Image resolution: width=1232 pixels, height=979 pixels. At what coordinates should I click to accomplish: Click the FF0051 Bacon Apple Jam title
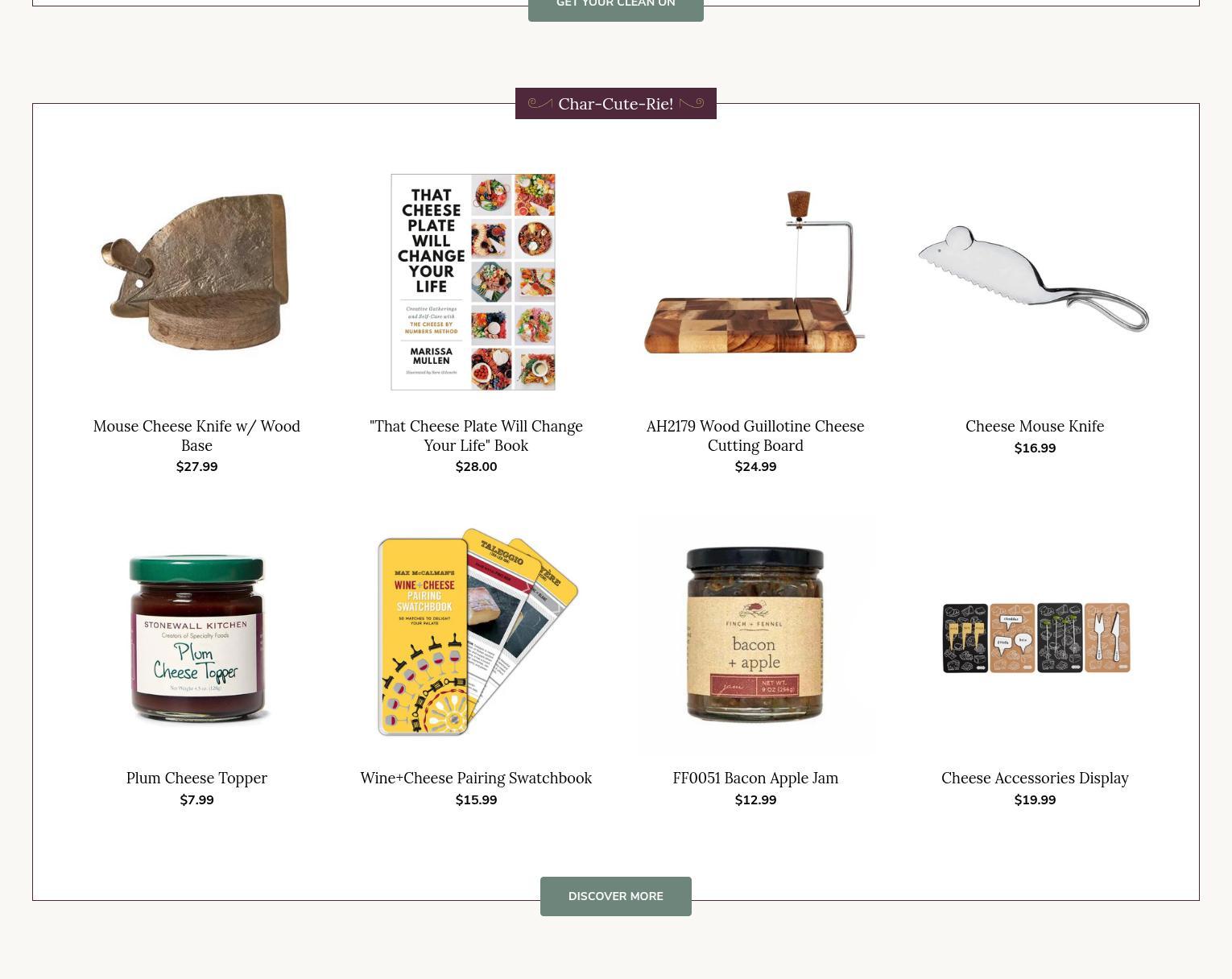(x=755, y=778)
